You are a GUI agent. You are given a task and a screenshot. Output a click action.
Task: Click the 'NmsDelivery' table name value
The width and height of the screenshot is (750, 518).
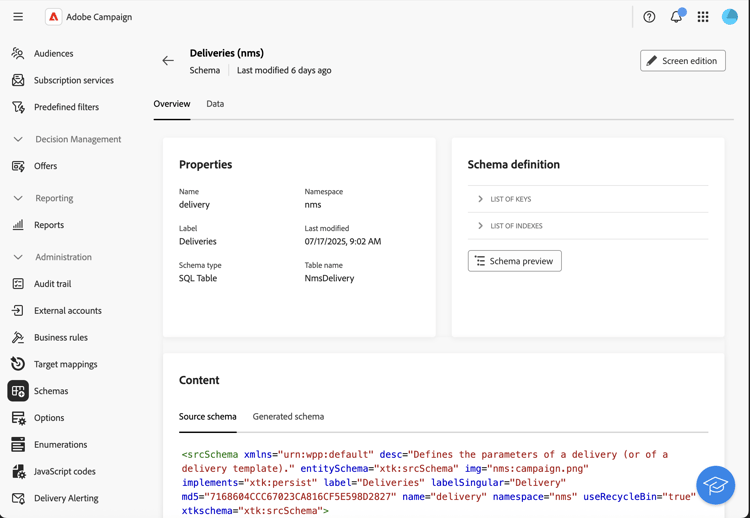[x=329, y=278]
